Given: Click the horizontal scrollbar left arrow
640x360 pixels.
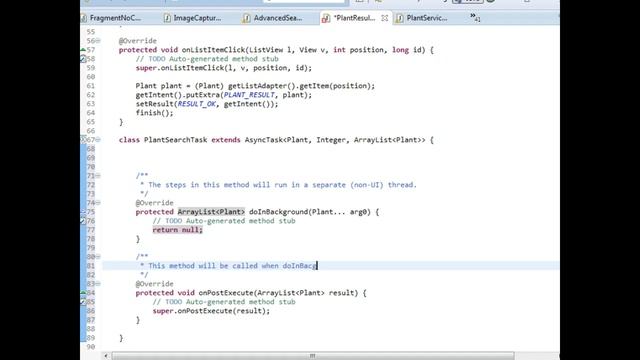Looking at the screenshot, I should (x=106, y=356).
